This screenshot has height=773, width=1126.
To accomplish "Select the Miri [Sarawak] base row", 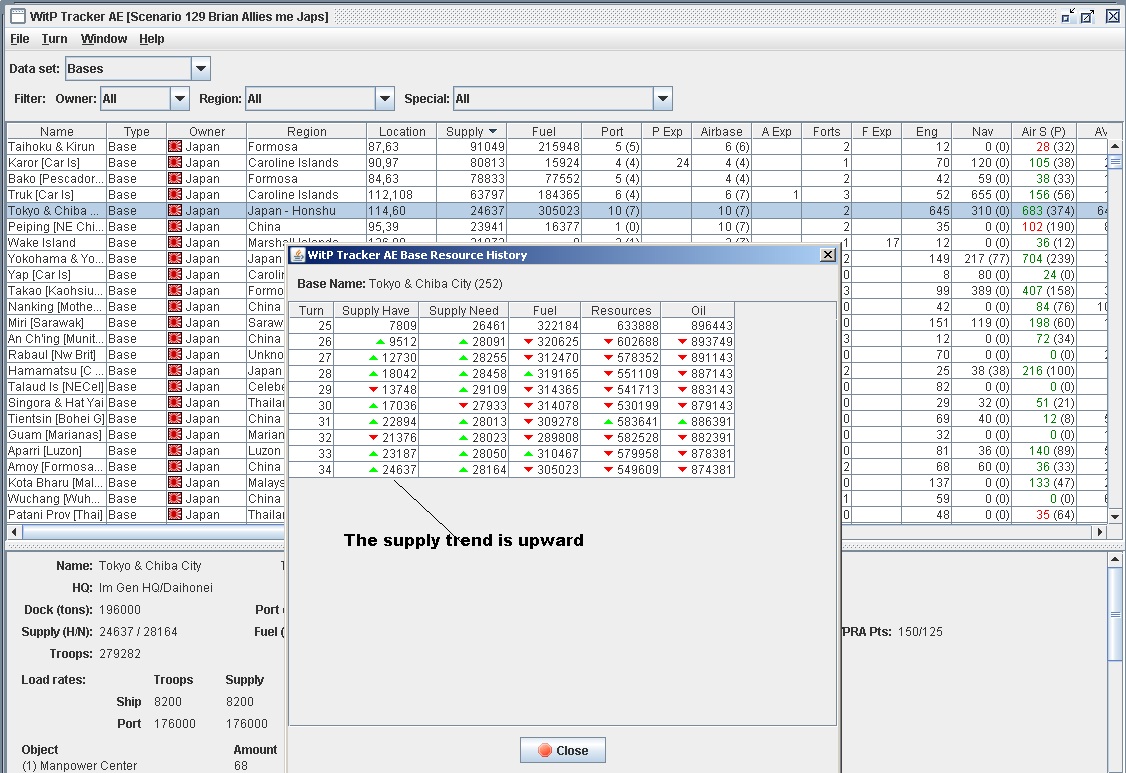I will point(146,323).
